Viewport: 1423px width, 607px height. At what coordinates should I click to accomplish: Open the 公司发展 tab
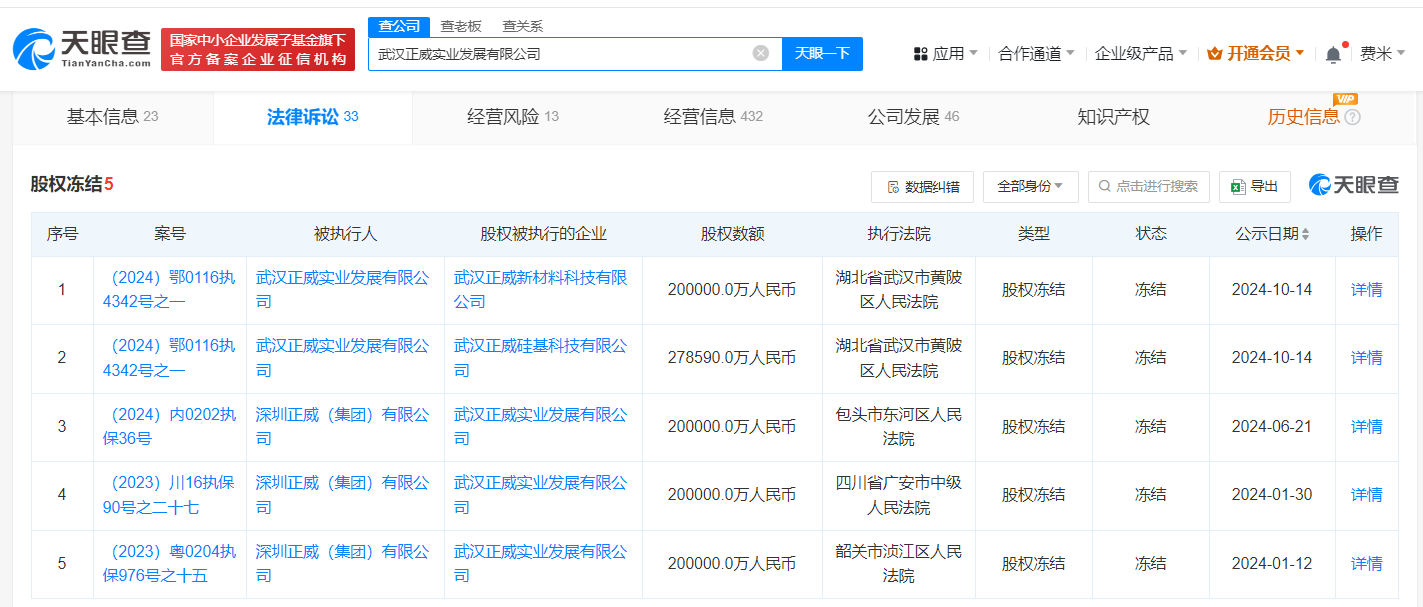click(913, 117)
